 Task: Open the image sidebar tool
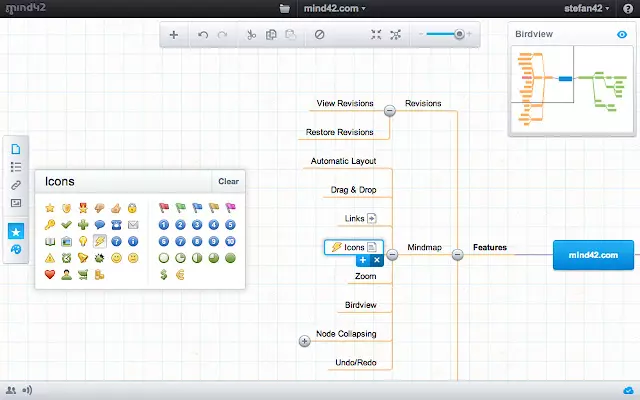tap(15, 203)
